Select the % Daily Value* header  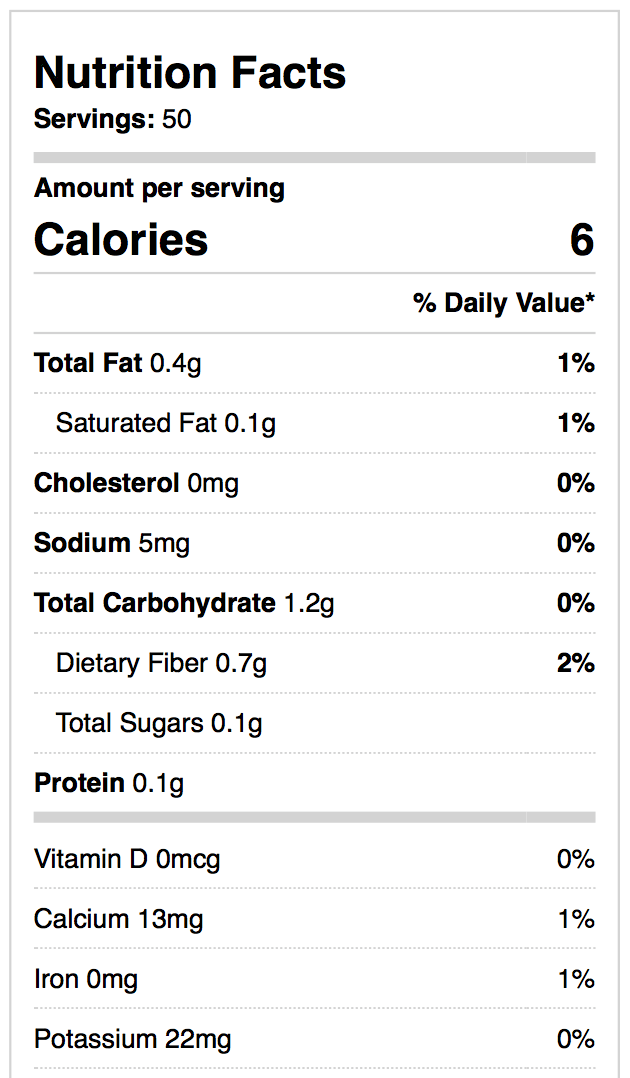tap(504, 303)
